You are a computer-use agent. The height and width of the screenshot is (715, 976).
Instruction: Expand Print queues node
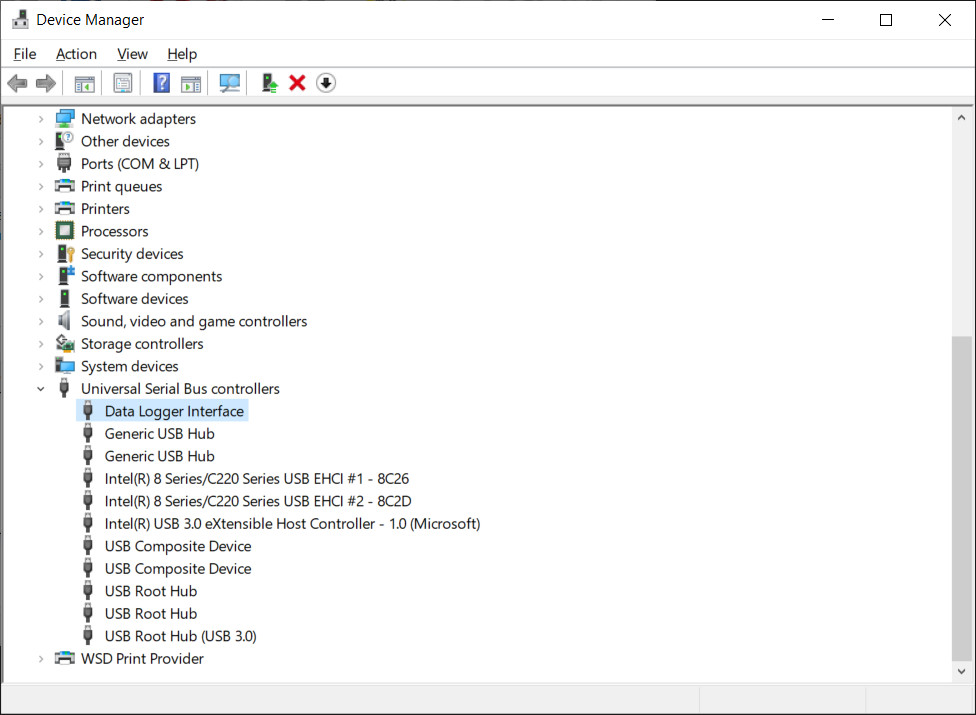41,186
